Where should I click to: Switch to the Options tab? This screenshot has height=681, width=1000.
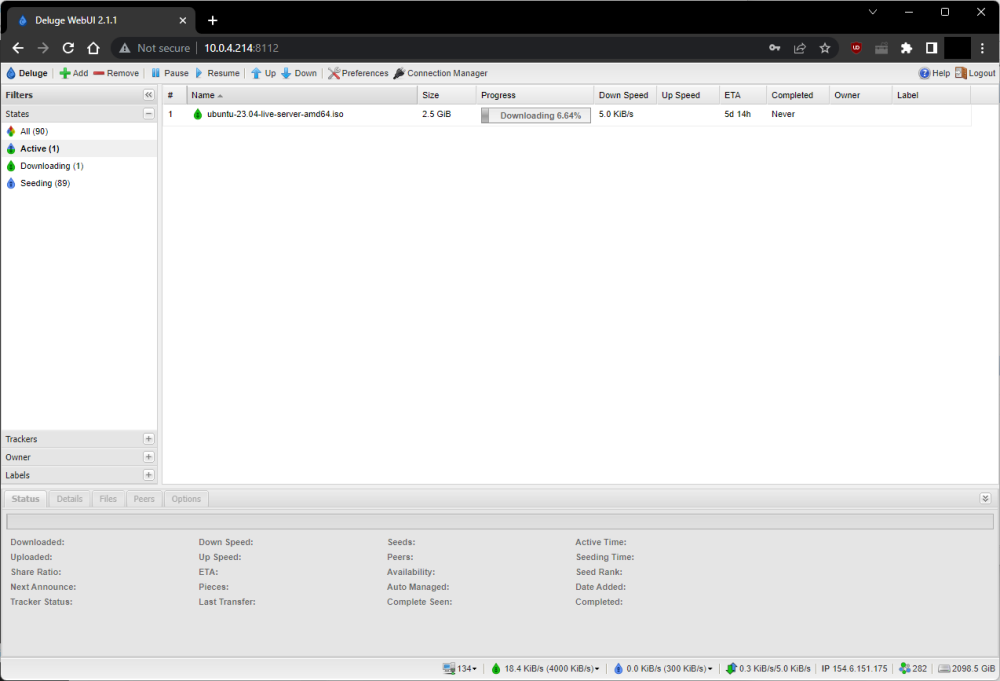coord(186,499)
